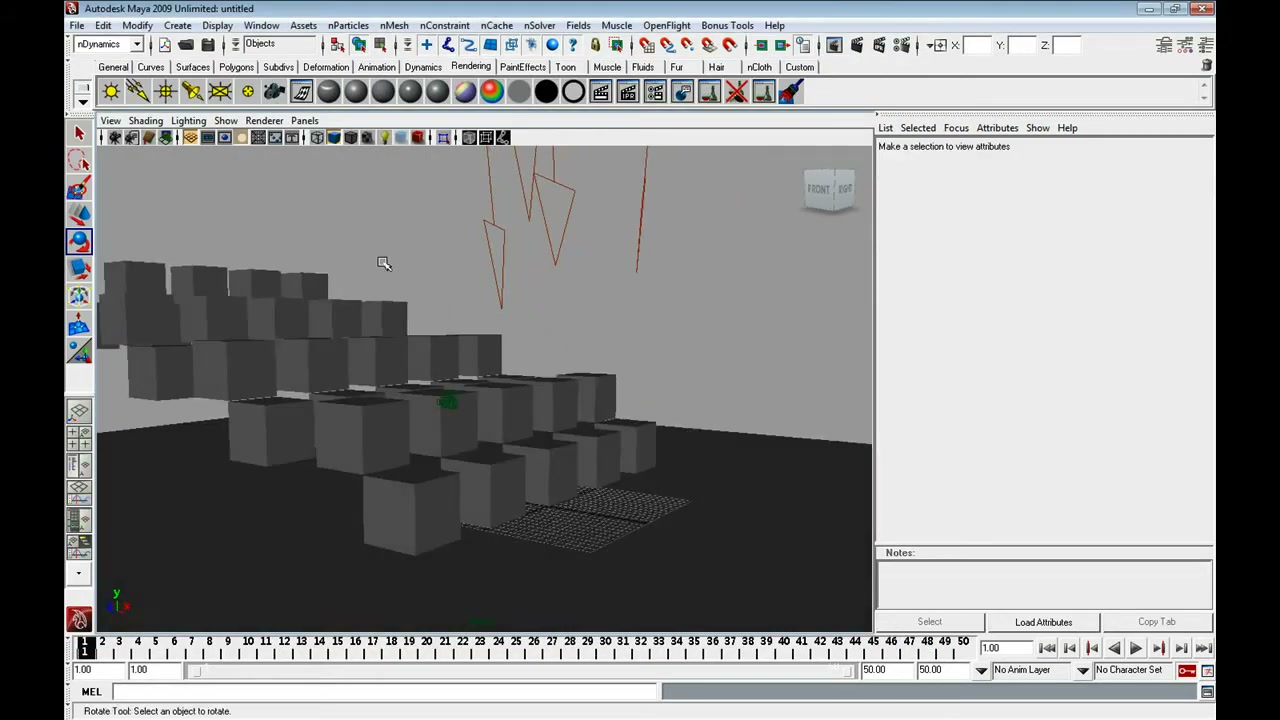Click the Copy Tab button
Image resolution: width=1280 pixels, height=720 pixels.
click(x=1156, y=622)
